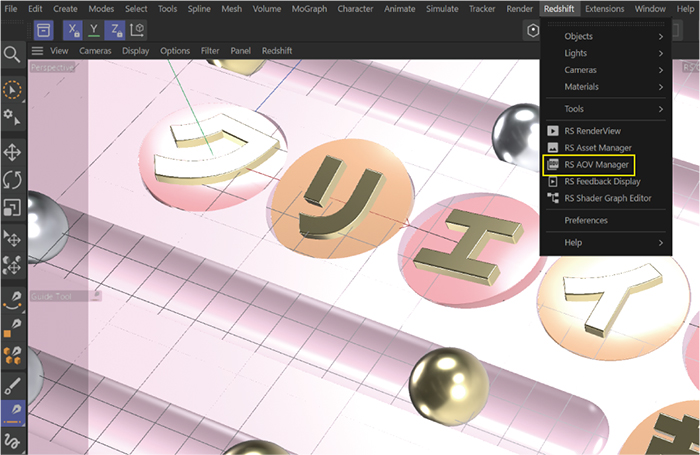Select the Paint Brush tool
This screenshot has height=455, width=700.
(13, 385)
